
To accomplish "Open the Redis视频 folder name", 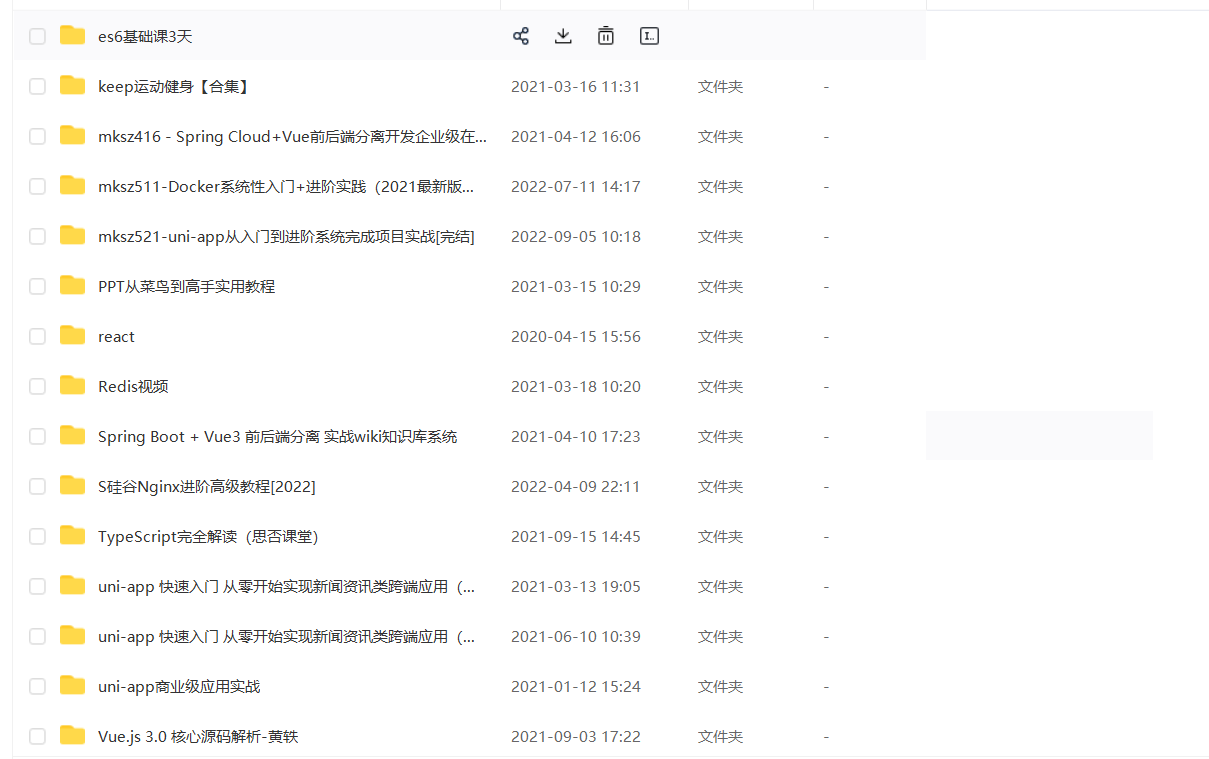I will [133, 387].
